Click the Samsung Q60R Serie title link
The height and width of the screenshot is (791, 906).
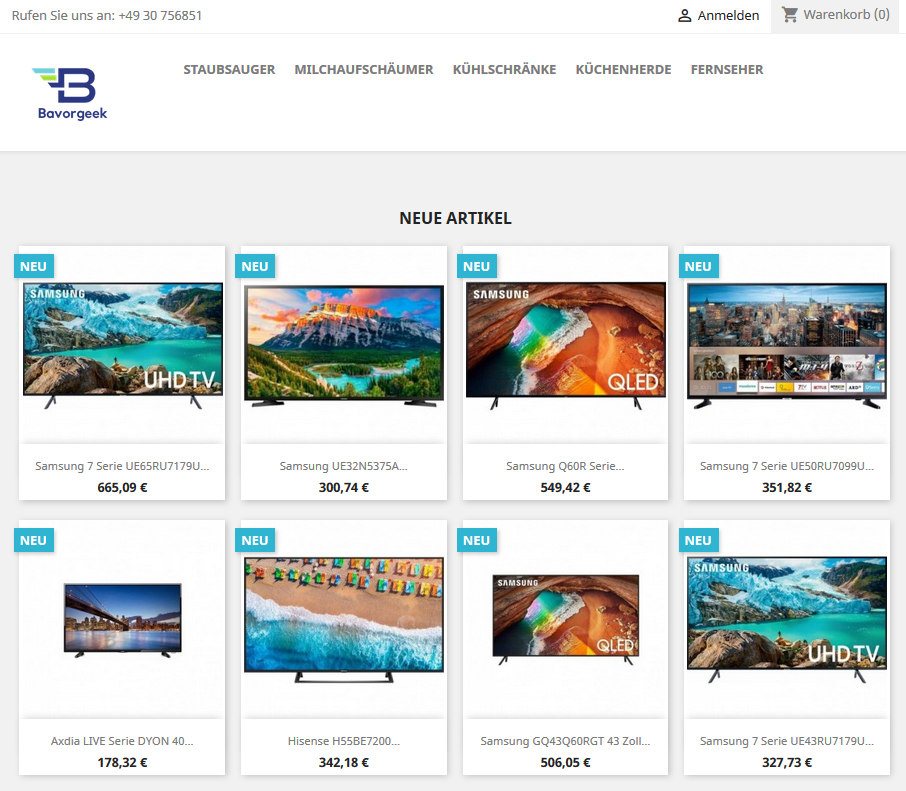click(x=565, y=466)
